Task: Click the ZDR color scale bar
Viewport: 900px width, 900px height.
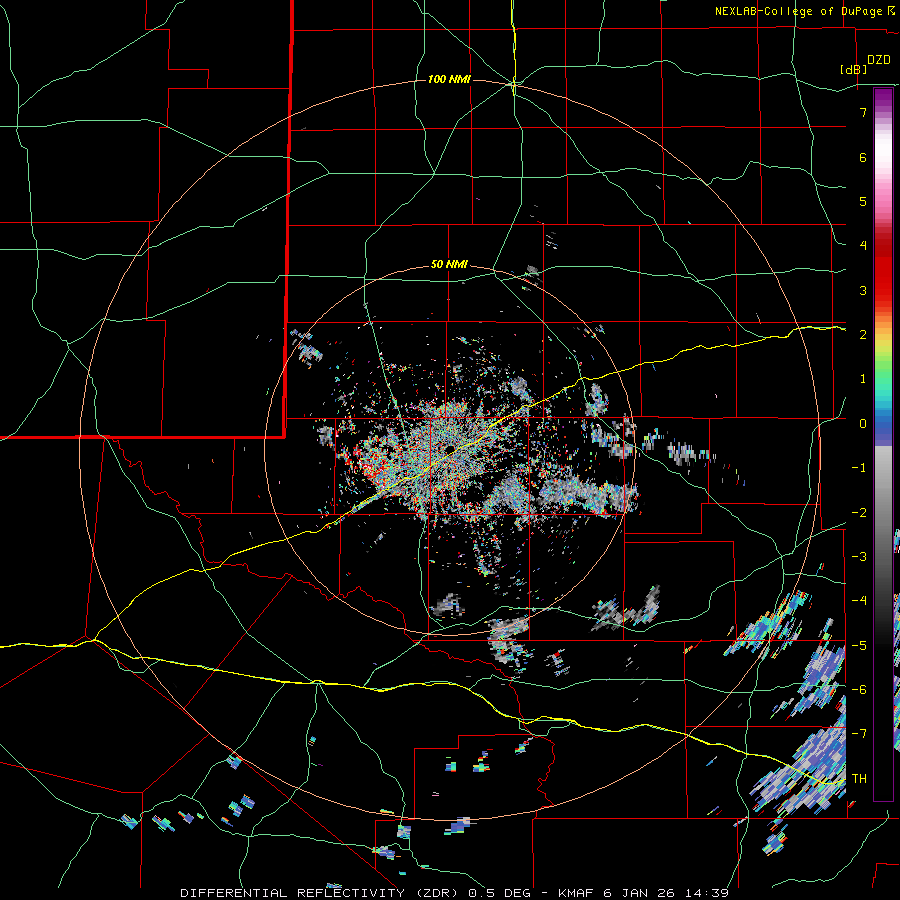Action: (883, 444)
